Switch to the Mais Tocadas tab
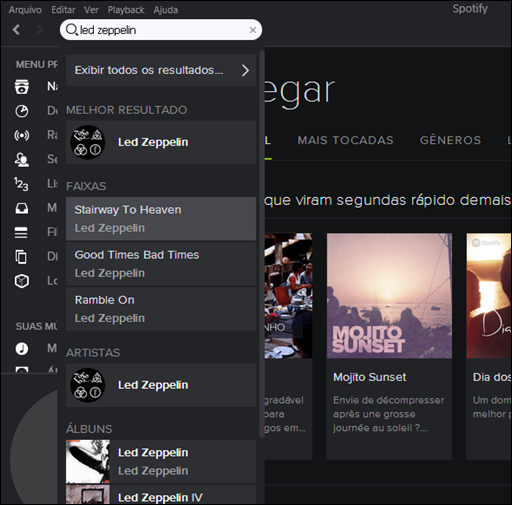Image resolution: width=512 pixels, height=505 pixels. point(345,140)
